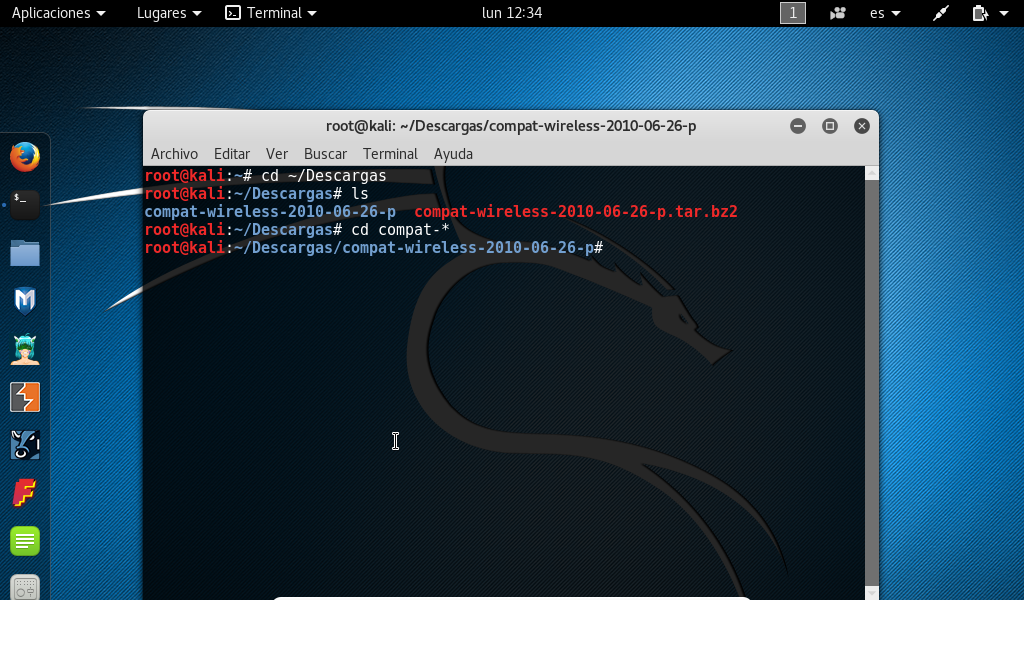Close the terminal window
This screenshot has height=656, width=1024.
click(862, 126)
